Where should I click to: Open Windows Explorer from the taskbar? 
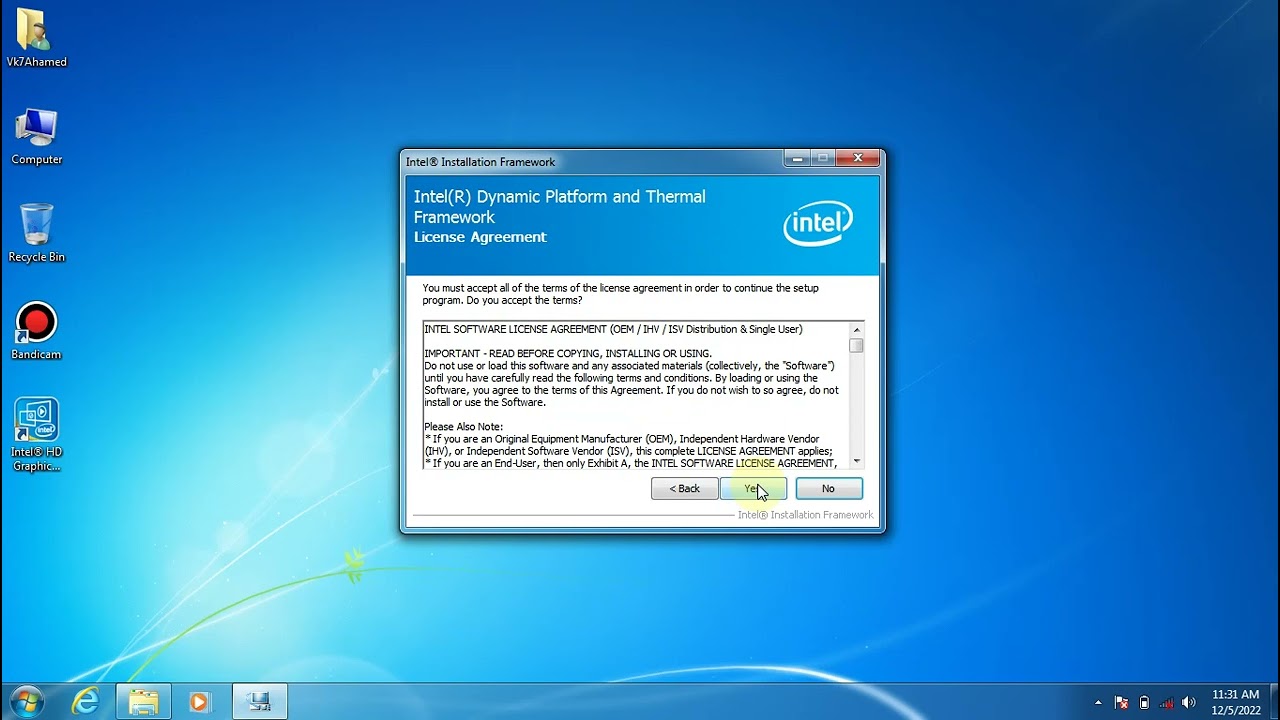(144, 702)
